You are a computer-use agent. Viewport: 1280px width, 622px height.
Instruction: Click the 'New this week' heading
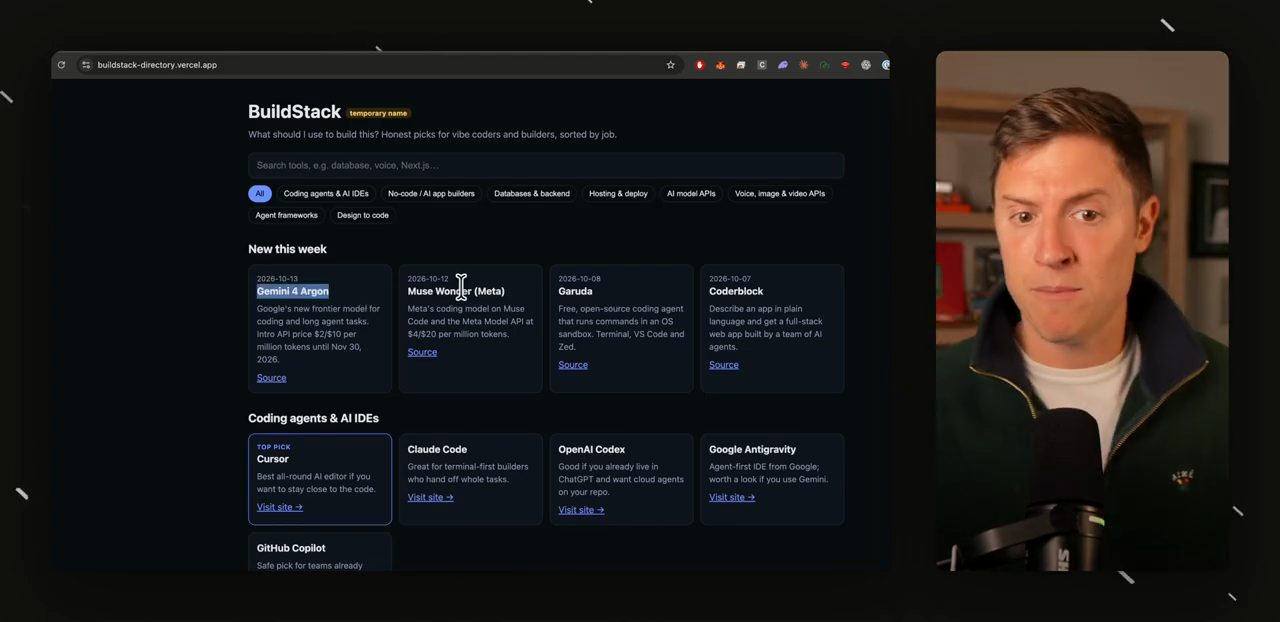point(287,249)
